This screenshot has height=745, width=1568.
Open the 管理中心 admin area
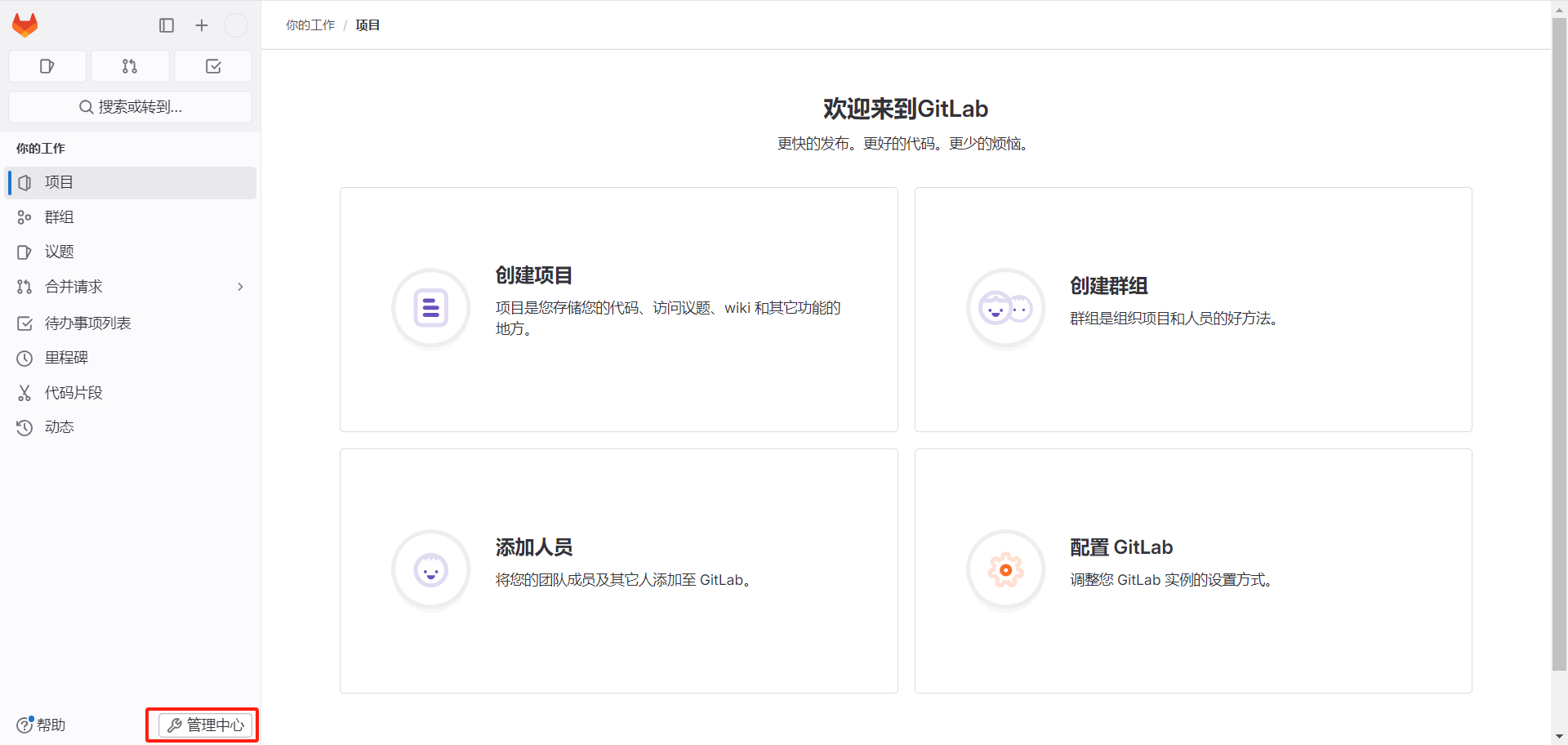206,725
